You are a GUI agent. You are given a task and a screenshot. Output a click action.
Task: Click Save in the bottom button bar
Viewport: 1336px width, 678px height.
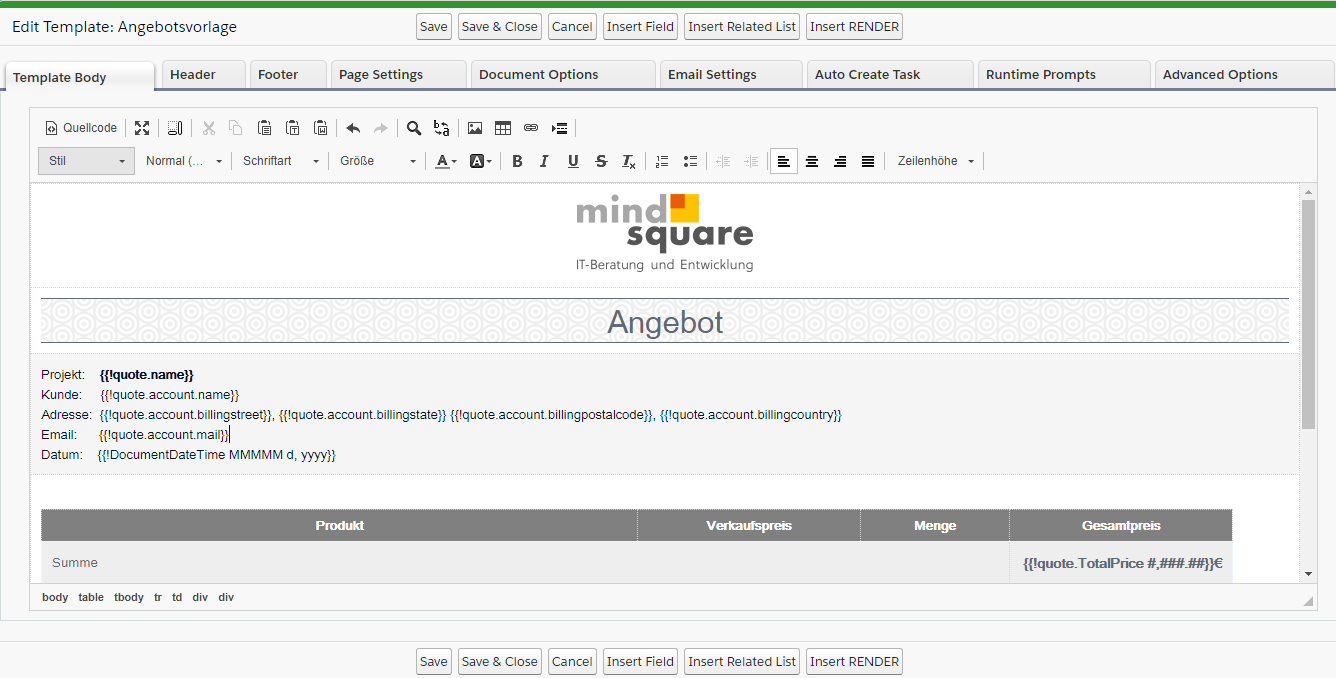pyautogui.click(x=434, y=661)
